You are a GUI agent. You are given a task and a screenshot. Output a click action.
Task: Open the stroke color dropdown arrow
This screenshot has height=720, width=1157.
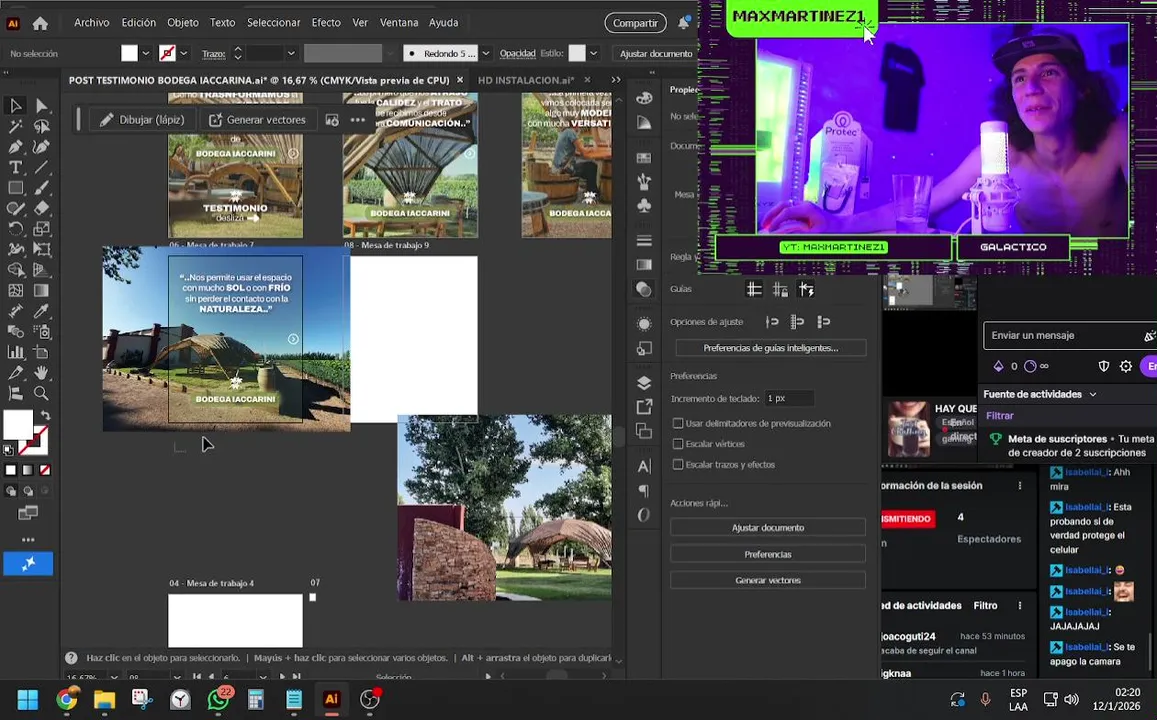point(184,53)
